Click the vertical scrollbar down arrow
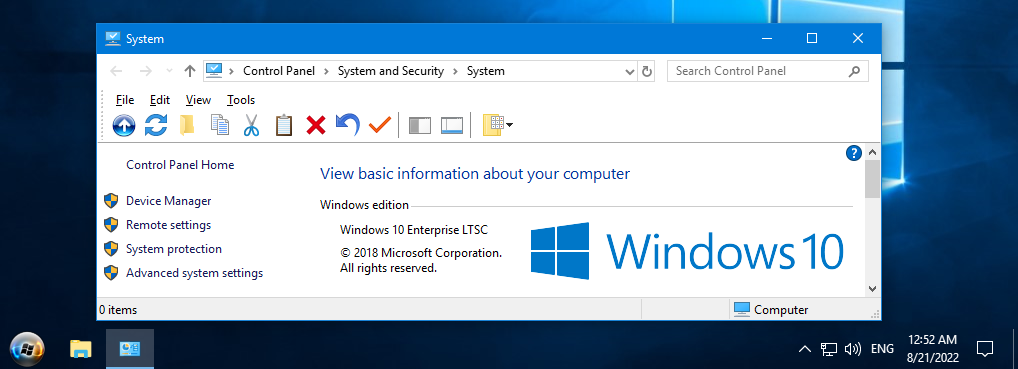 pyautogui.click(x=872, y=288)
